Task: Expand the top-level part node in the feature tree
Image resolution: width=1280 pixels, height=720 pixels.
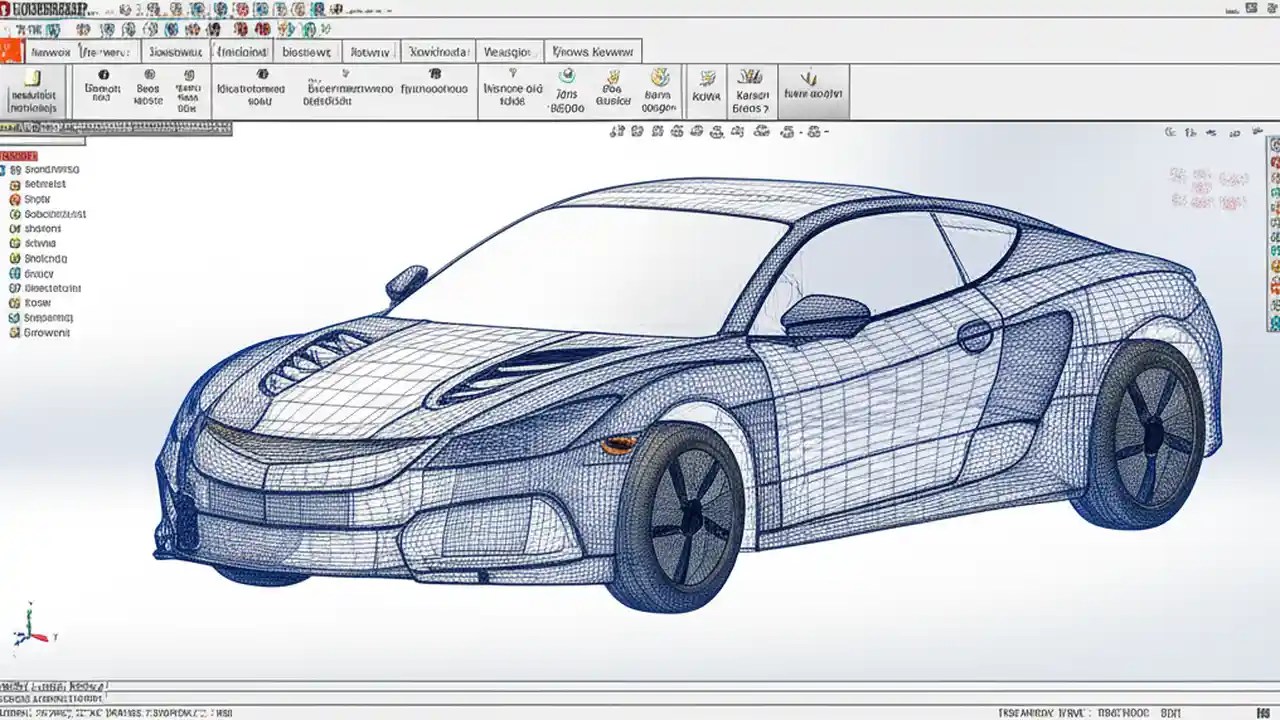Action: click(x=10, y=170)
